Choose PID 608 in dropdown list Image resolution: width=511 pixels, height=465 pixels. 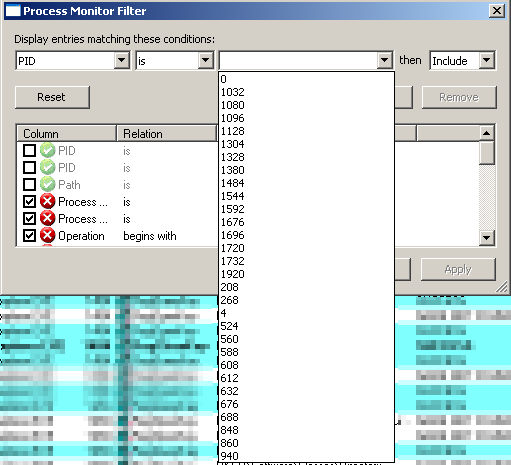[x=306, y=365]
